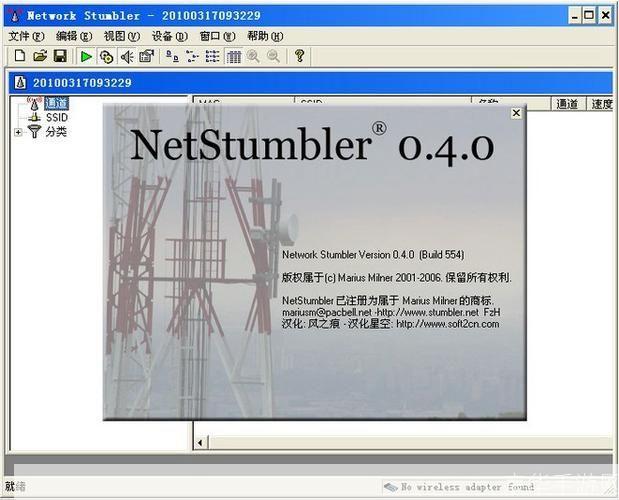Expand the 分类 tree node

tap(18, 132)
